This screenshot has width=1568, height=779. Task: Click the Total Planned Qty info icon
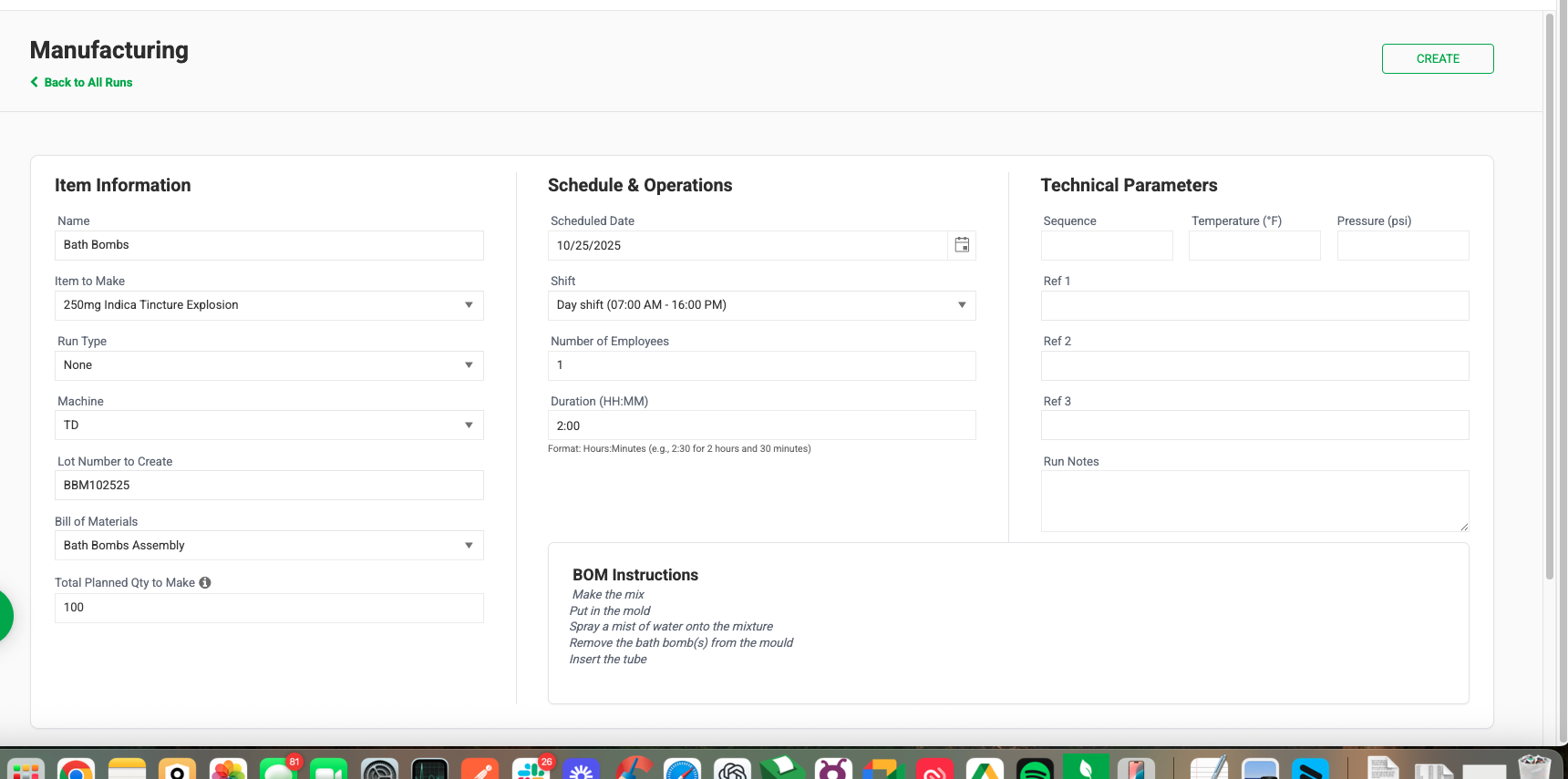tap(205, 583)
